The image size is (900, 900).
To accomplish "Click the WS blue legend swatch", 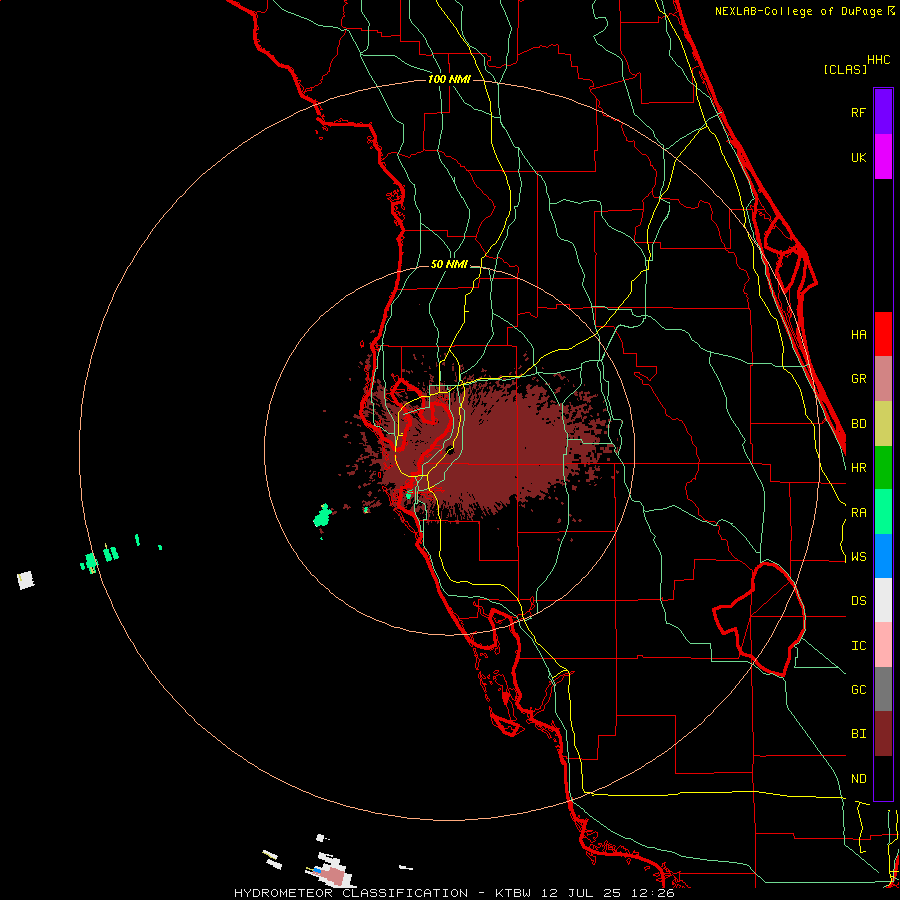I will click(x=883, y=556).
